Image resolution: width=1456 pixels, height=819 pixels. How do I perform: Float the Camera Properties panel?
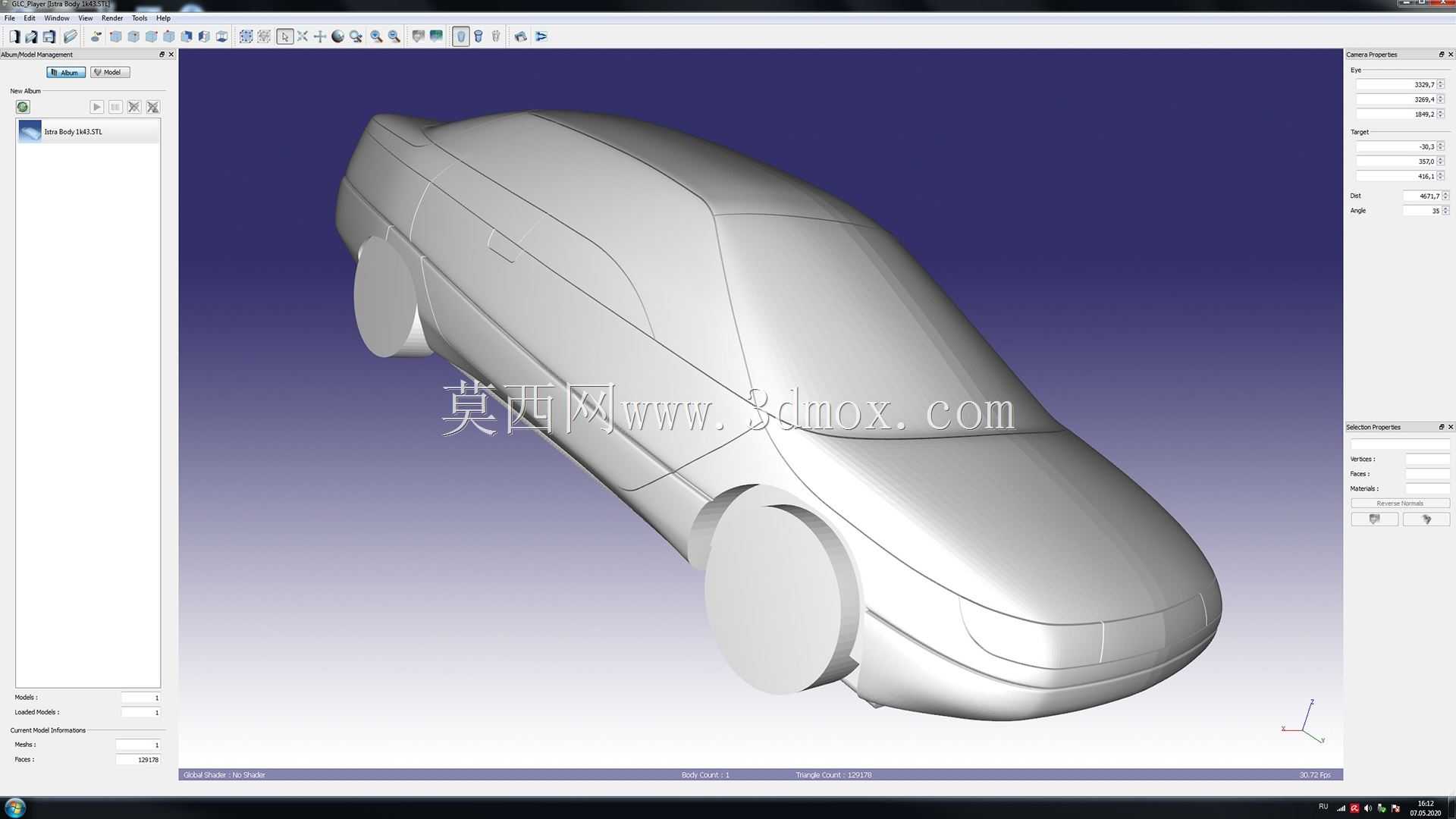(x=1442, y=55)
